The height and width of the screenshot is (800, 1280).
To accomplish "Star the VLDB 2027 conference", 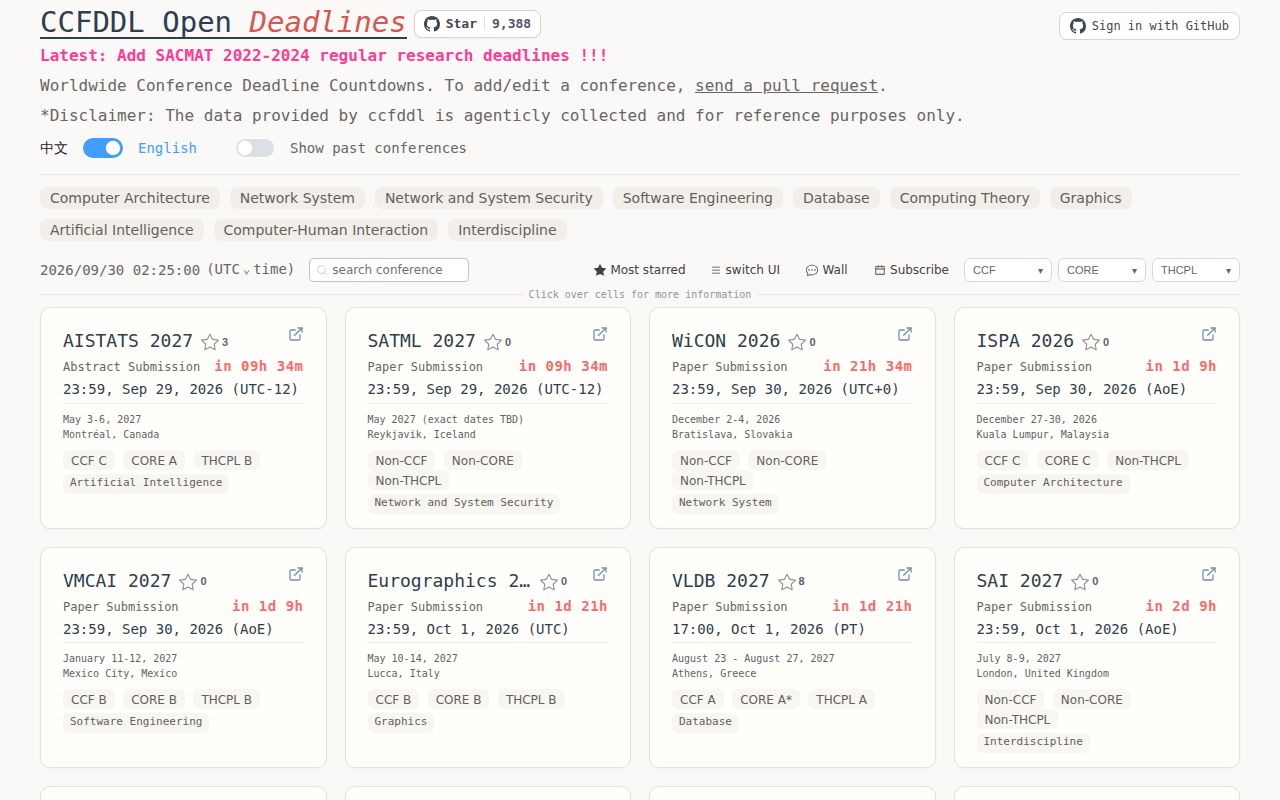I will point(786,582).
